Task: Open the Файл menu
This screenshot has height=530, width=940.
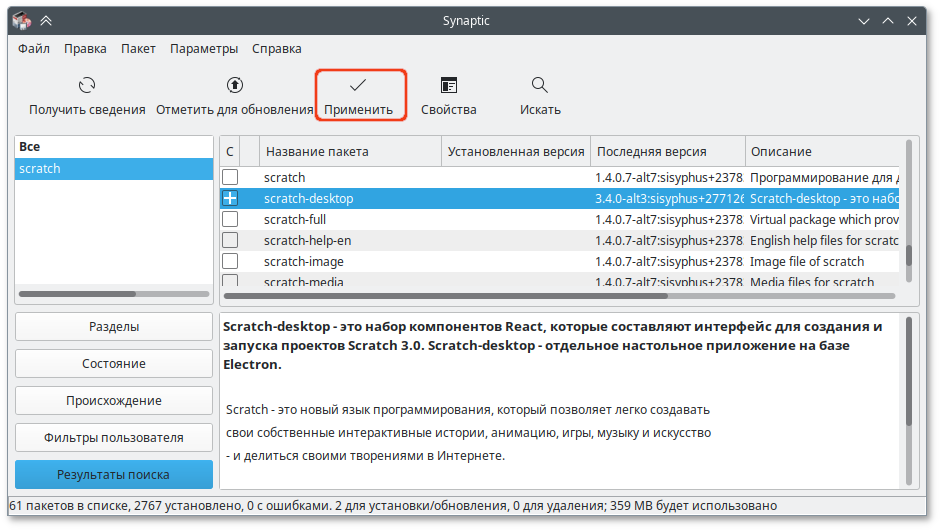Action: (34, 49)
